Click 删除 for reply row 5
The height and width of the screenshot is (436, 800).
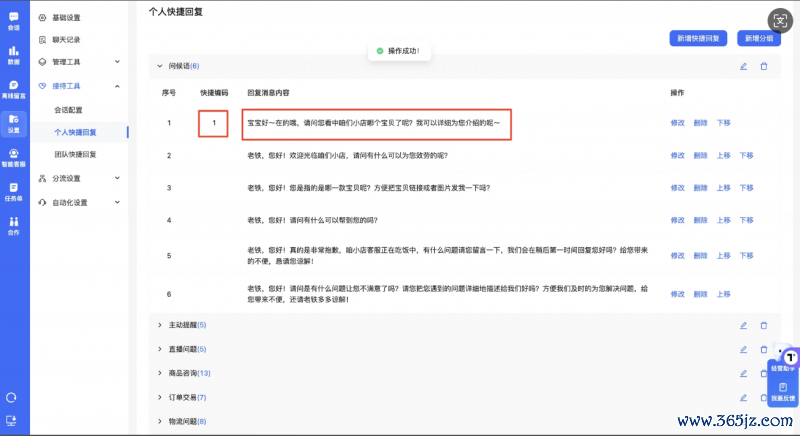[701, 255]
